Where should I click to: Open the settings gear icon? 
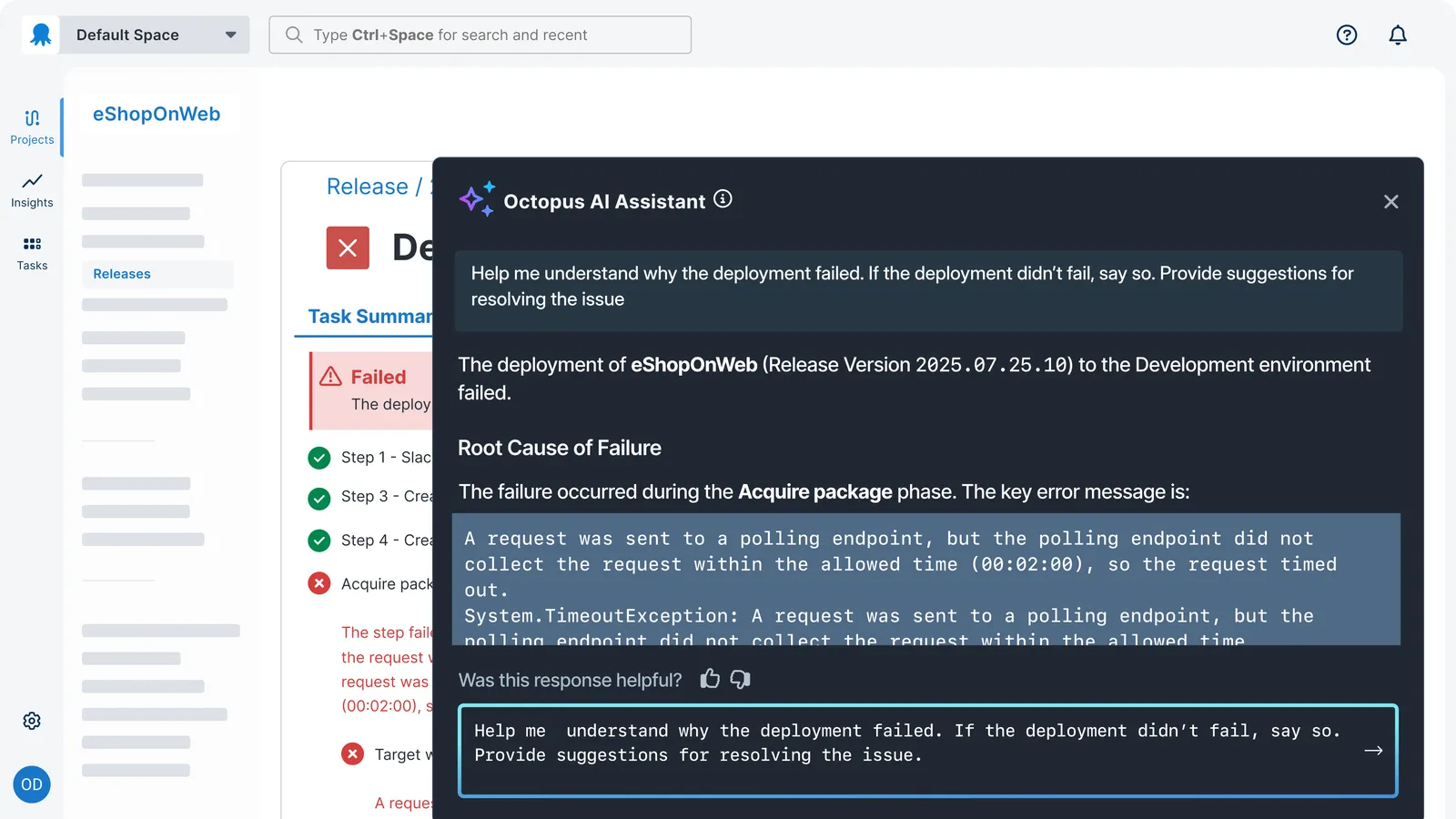(32, 721)
